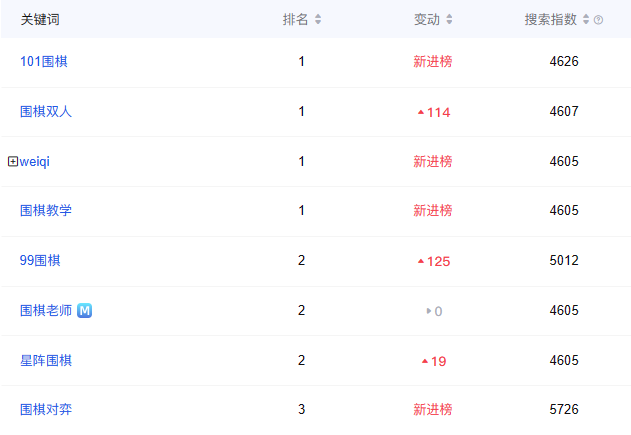
Task: Click the 关键词 column header
Action: (x=40, y=19)
